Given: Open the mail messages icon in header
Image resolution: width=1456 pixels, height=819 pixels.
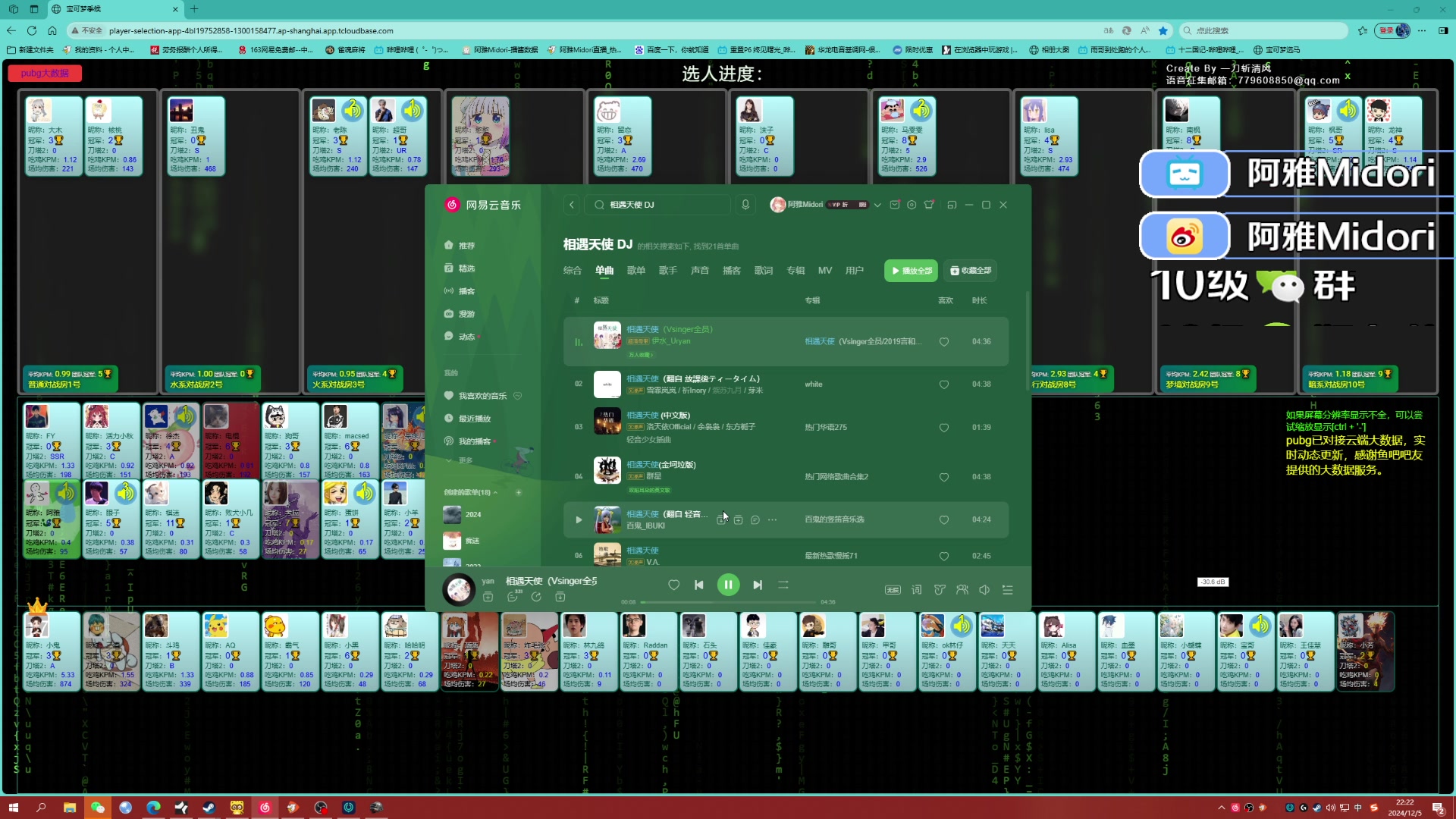Looking at the screenshot, I should click(x=895, y=205).
